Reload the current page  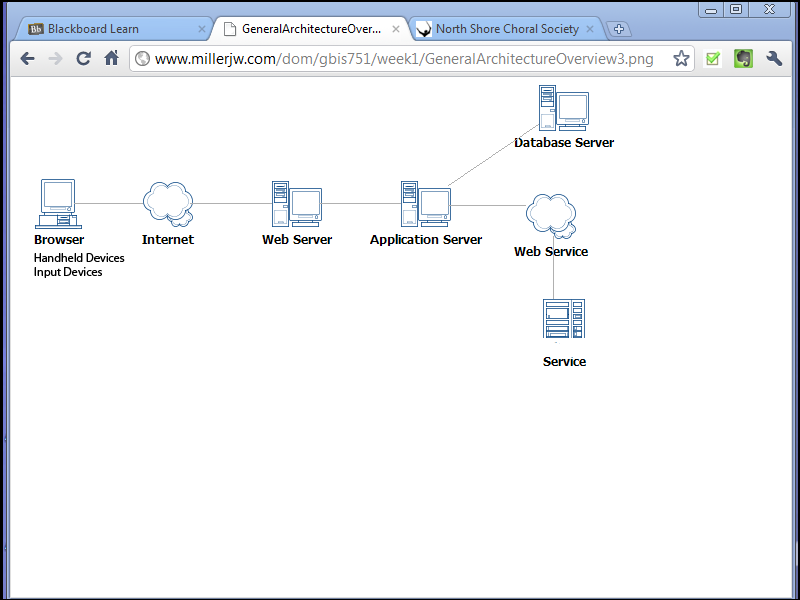pos(84,59)
